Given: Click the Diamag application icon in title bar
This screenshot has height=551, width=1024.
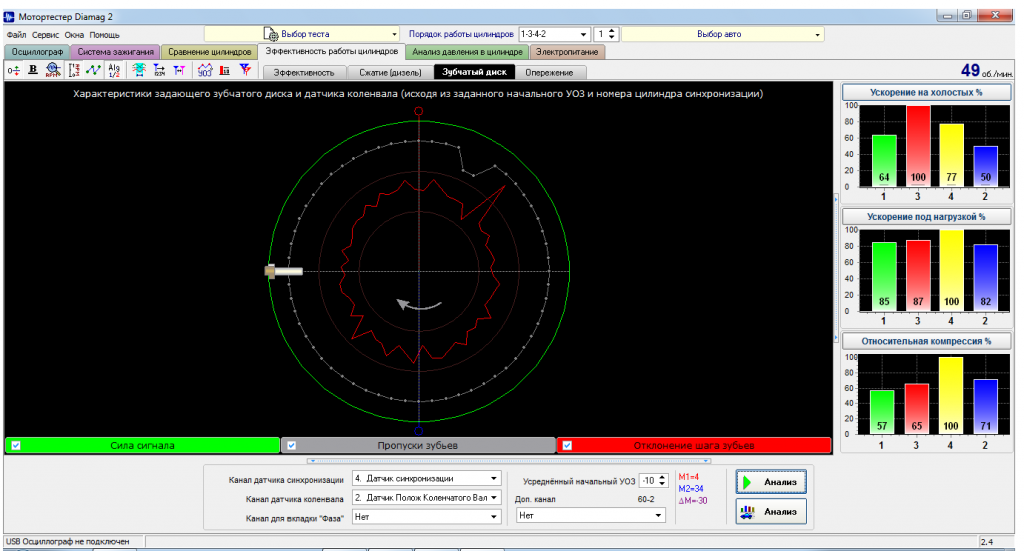Looking at the screenshot, I should point(9,16).
